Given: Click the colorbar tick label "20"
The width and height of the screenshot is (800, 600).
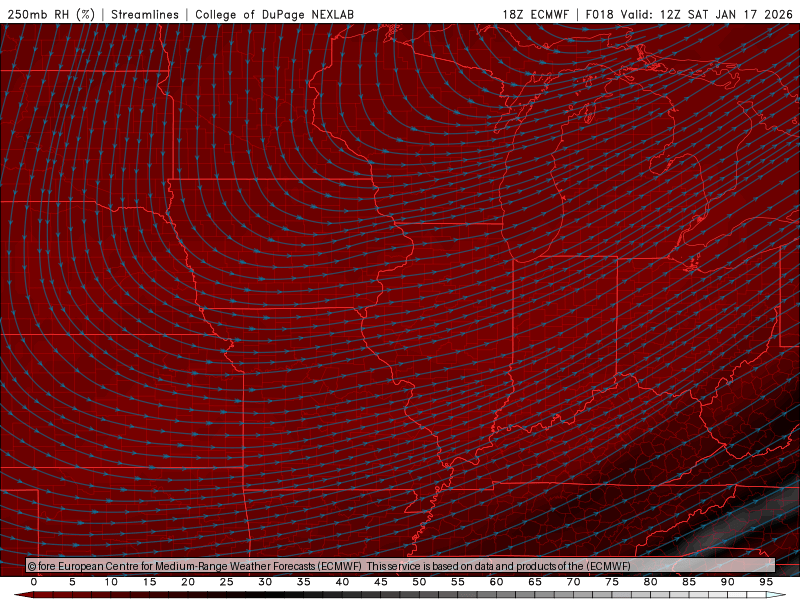Looking at the screenshot, I should 188,582.
